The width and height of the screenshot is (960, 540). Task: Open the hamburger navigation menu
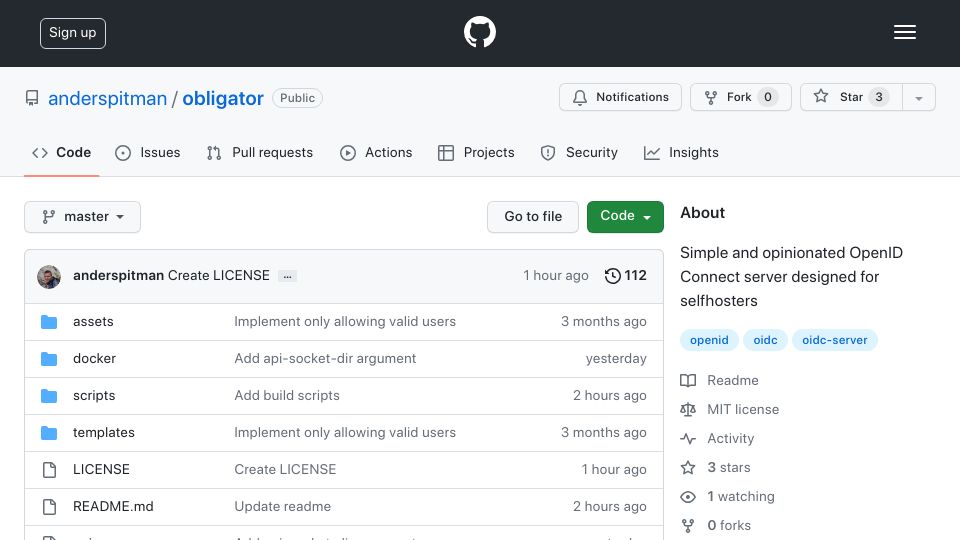904,32
